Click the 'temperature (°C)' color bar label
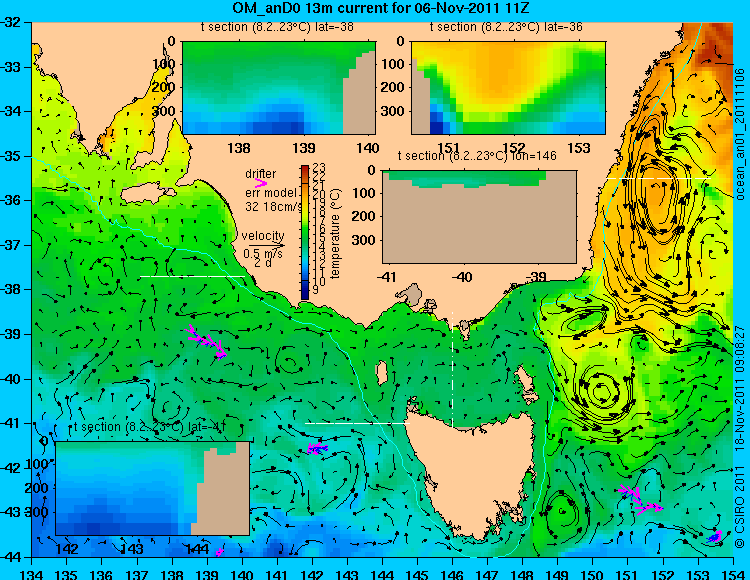 click(x=335, y=233)
